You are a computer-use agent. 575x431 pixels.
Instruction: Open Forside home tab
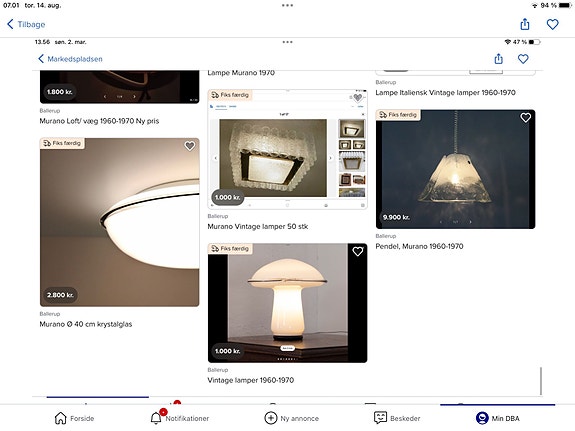point(61,418)
